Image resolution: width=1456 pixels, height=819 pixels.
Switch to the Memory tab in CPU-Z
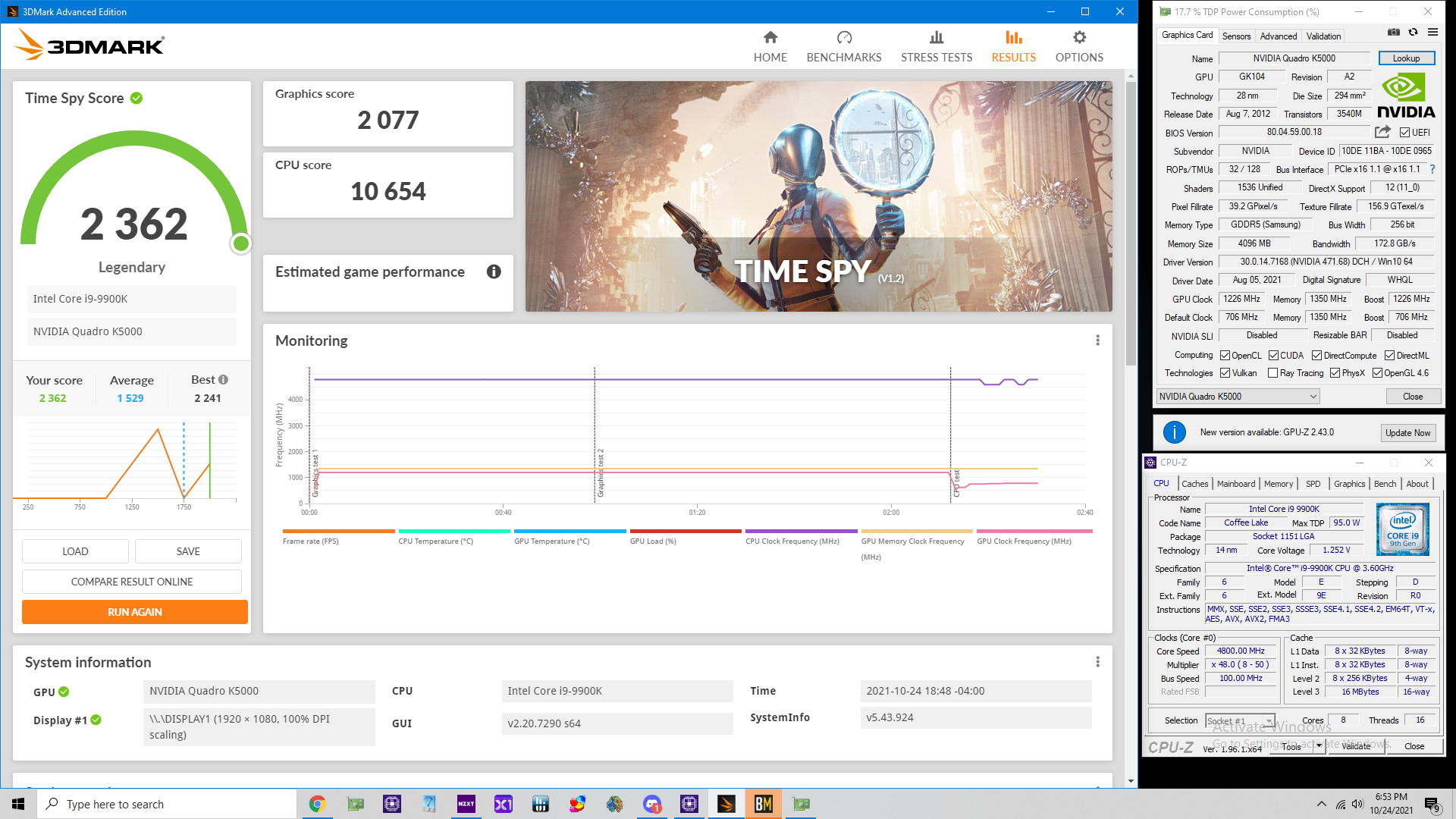(x=1278, y=484)
